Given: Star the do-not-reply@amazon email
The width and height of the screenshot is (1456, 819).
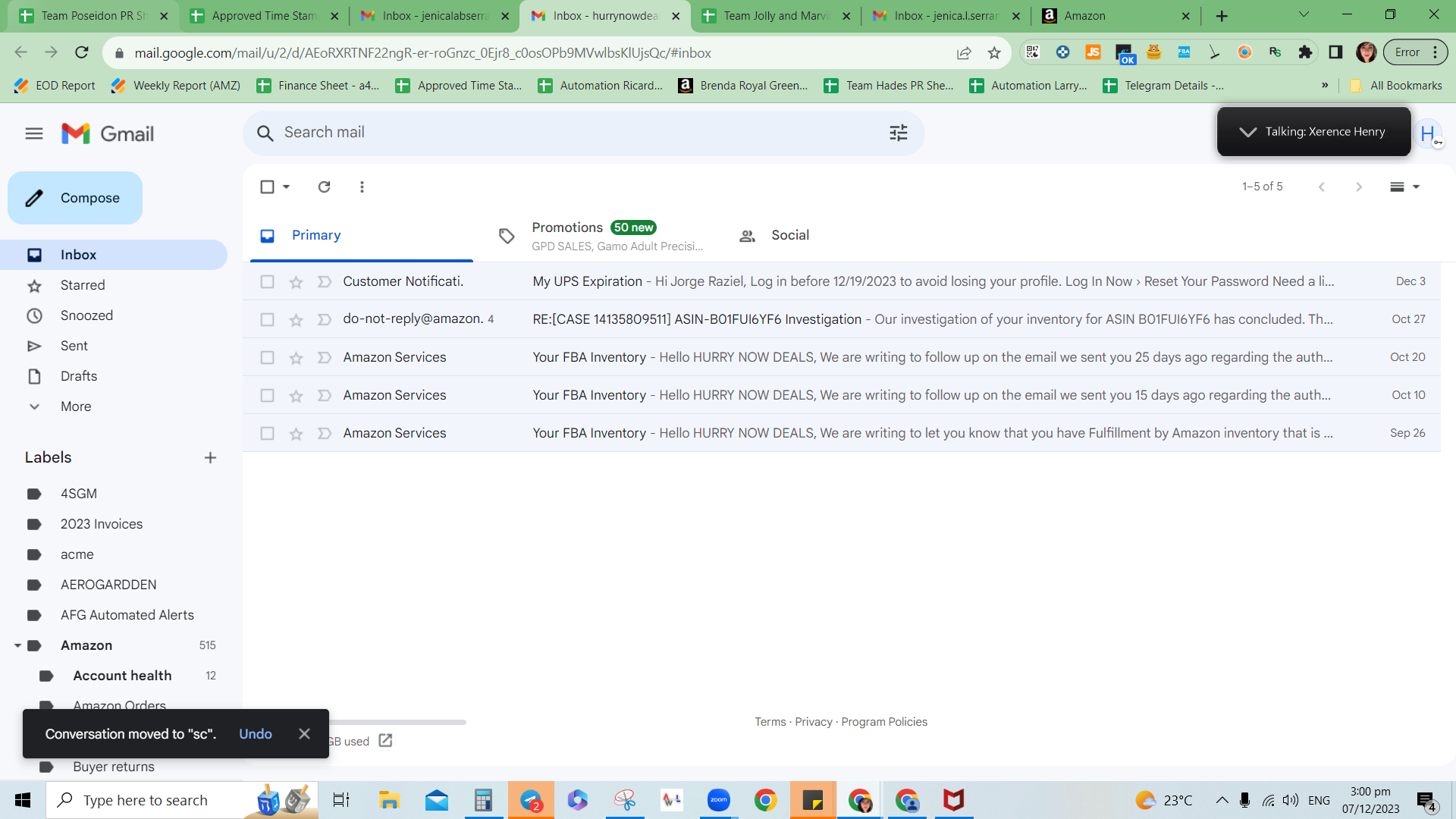Looking at the screenshot, I should (x=296, y=320).
